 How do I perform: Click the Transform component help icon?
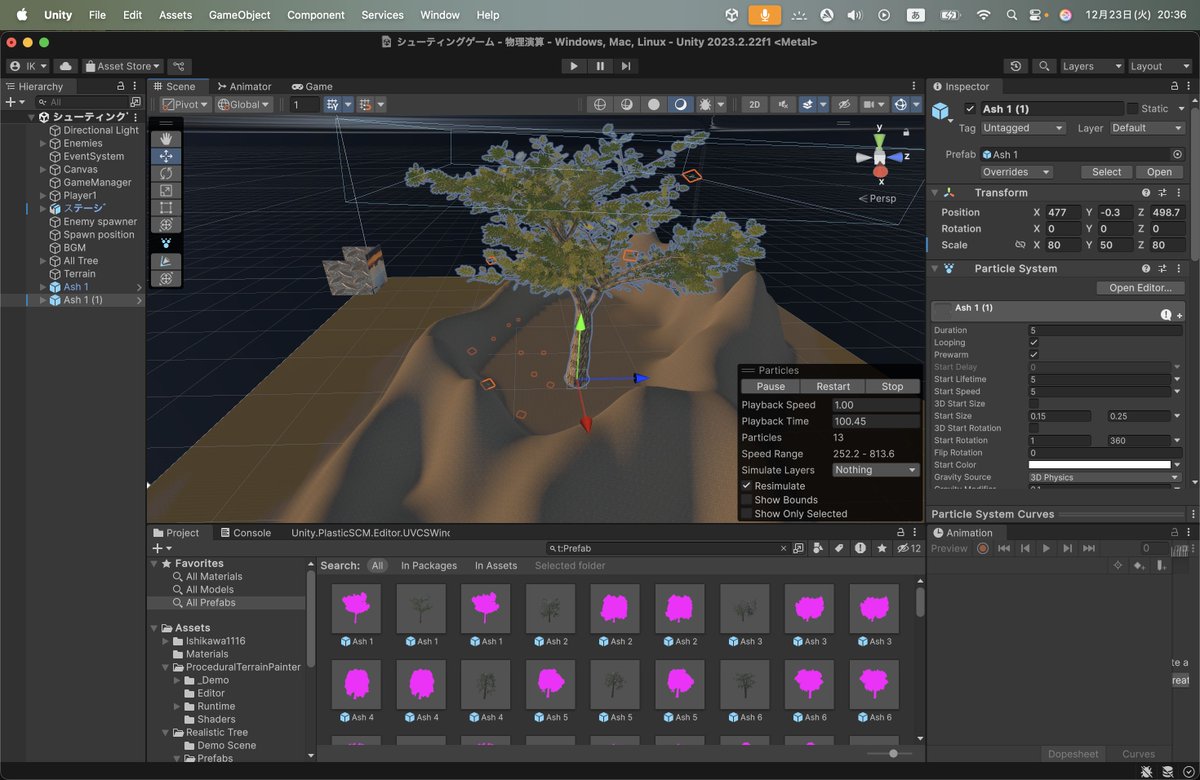1146,193
